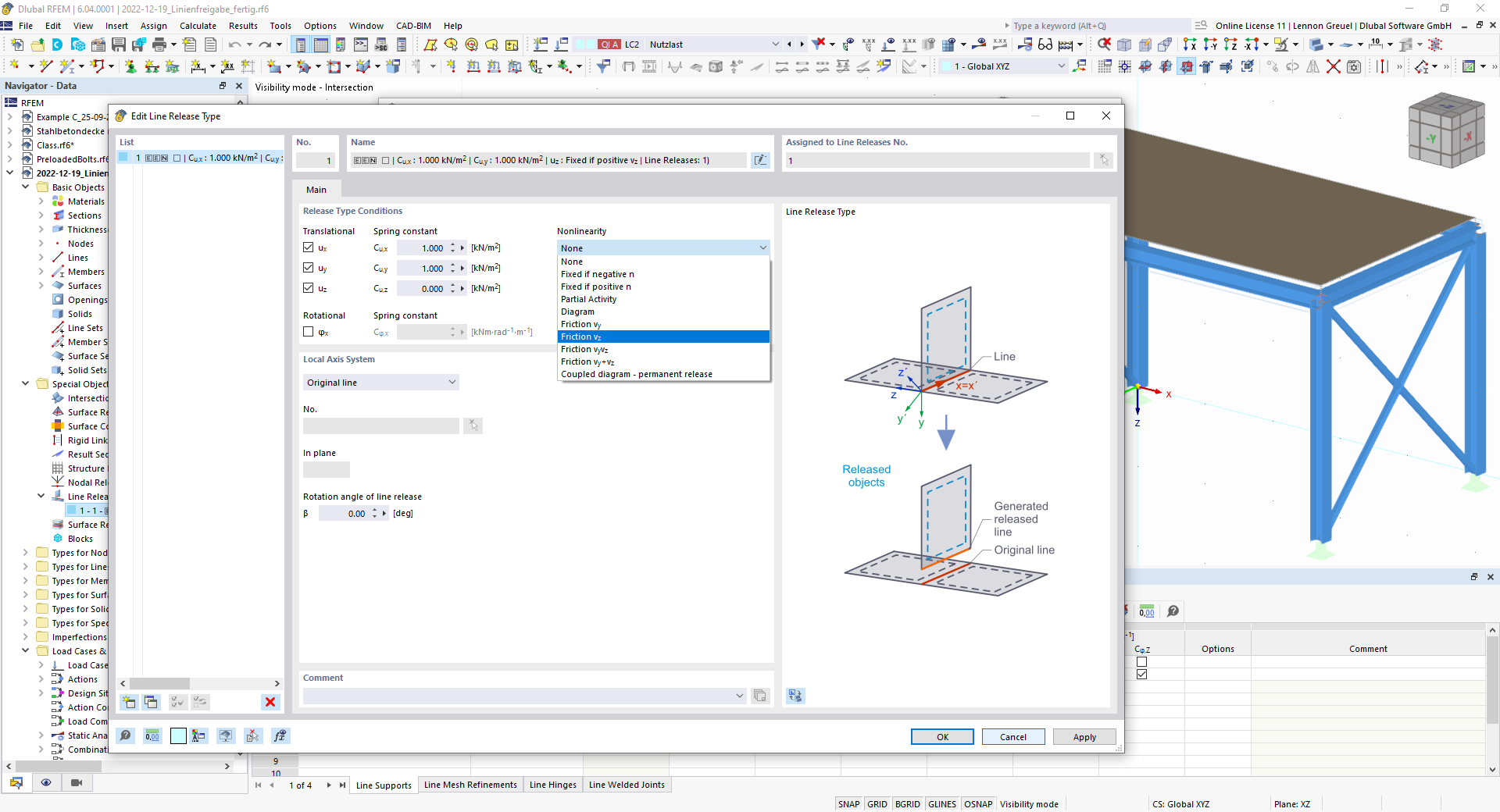The width and height of the screenshot is (1500, 812).
Task: Select Coupled diagram - permanent release option
Action: [x=663, y=374]
